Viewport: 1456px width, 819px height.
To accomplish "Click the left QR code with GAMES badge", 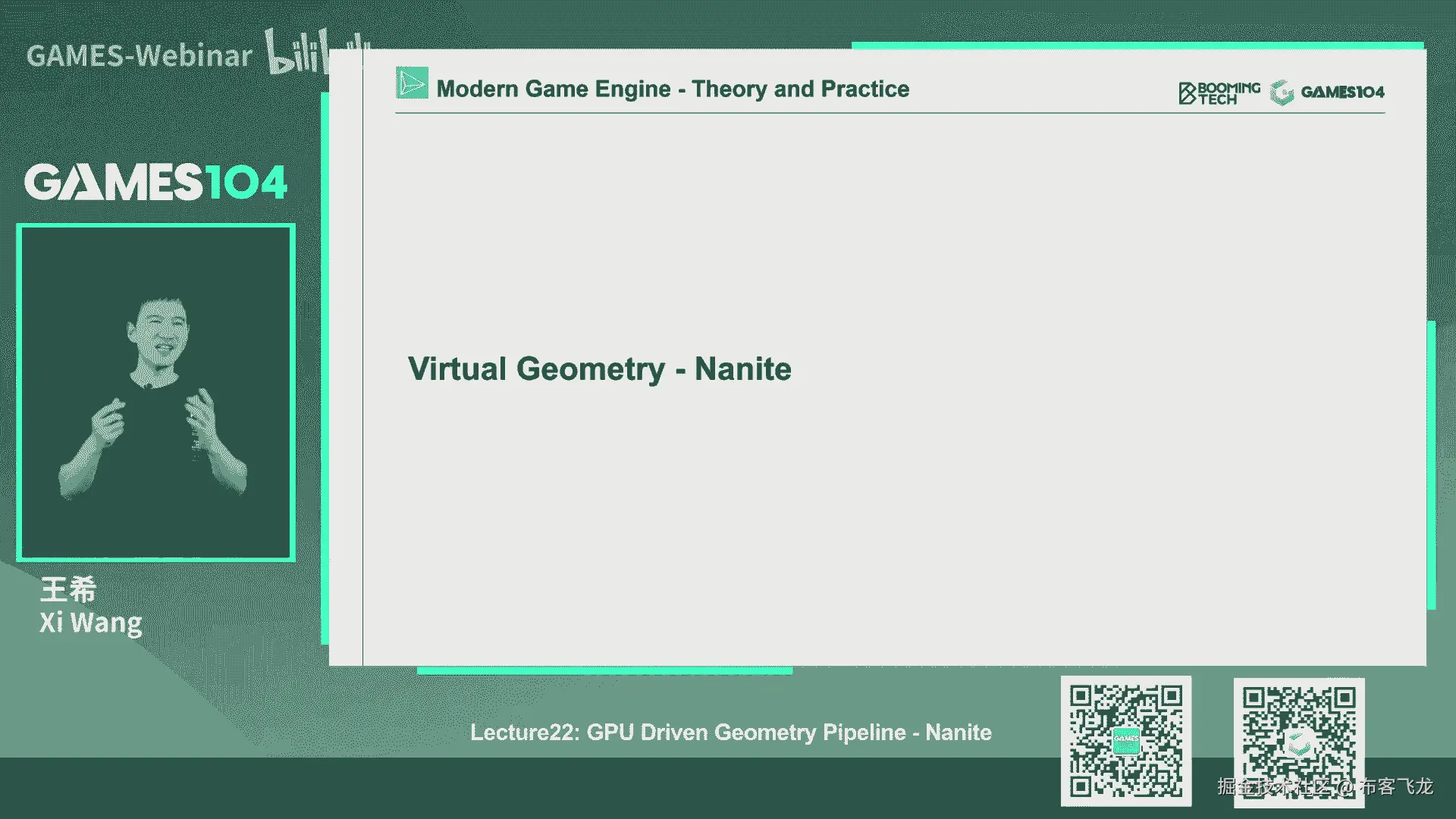I will [1125, 741].
